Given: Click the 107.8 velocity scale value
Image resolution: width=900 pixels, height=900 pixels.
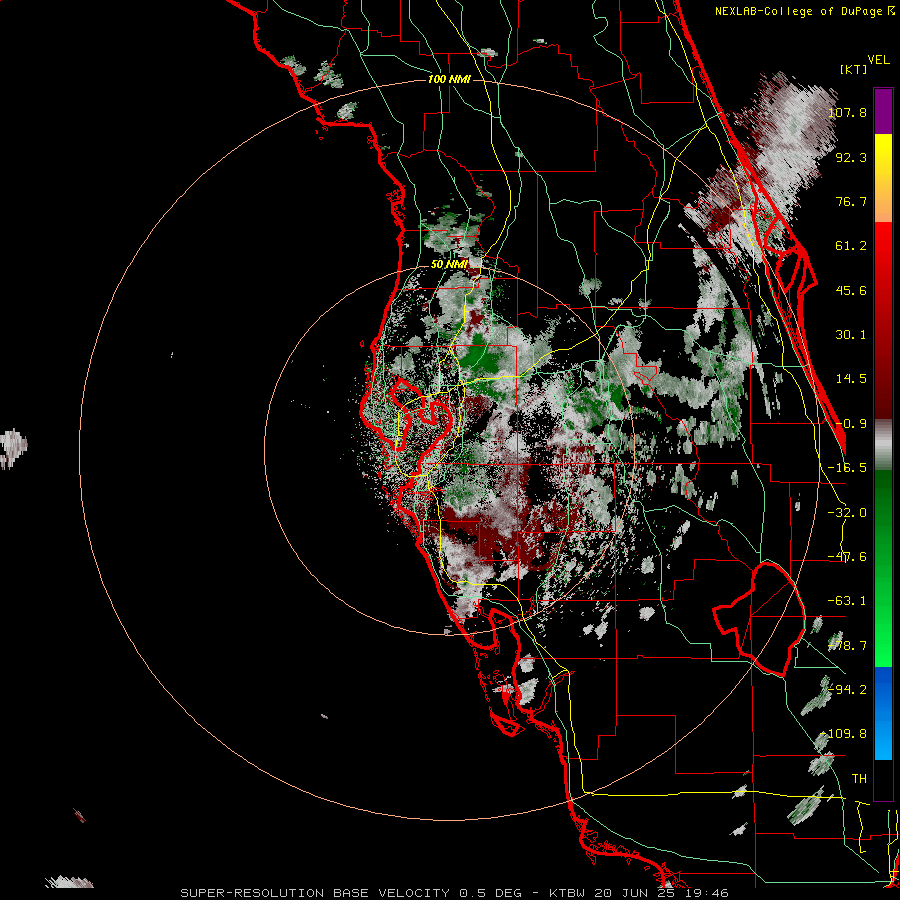Looking at the screenshot, I should point(847,112).
